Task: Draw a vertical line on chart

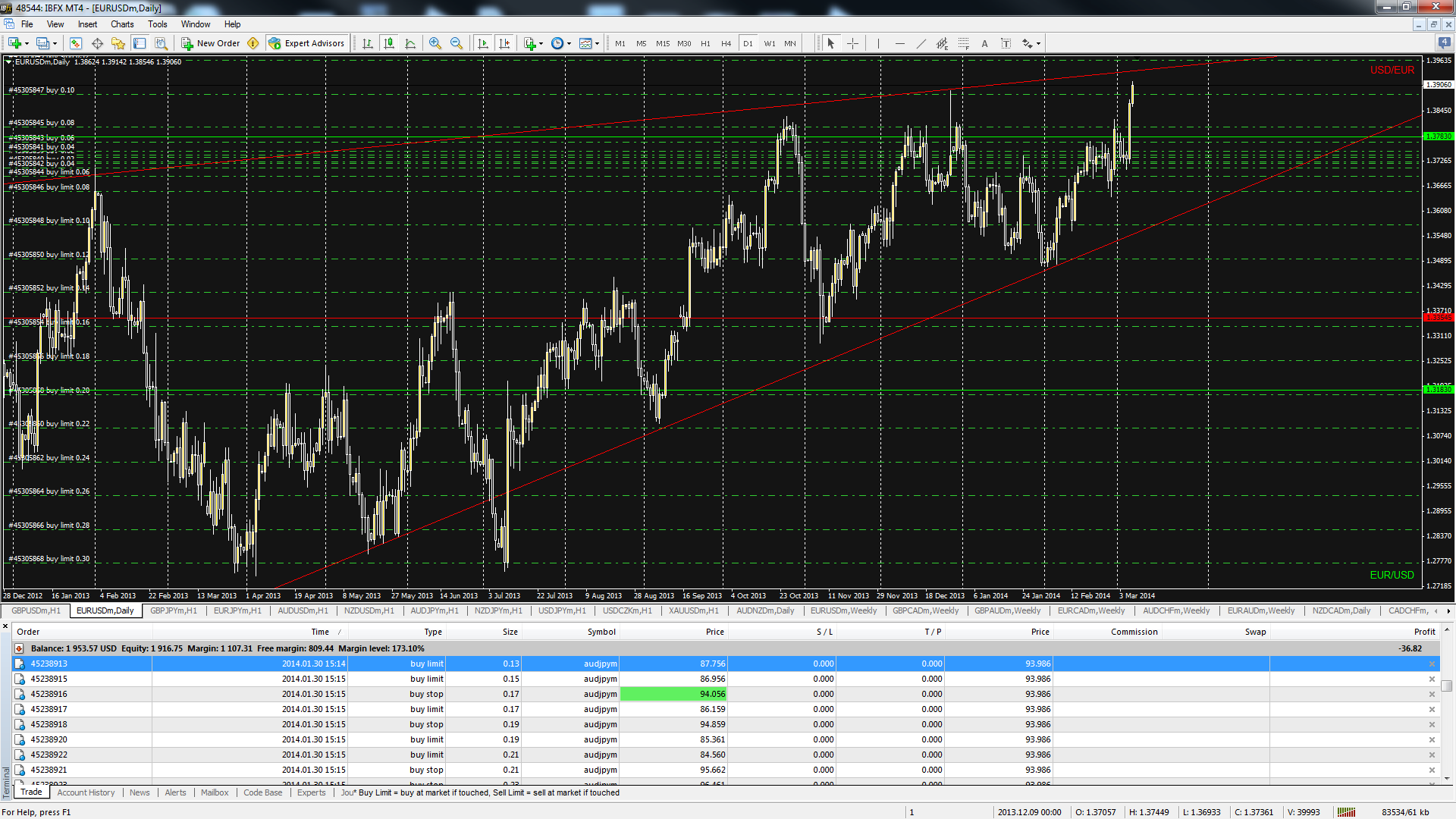Action: tap(878, 43)
